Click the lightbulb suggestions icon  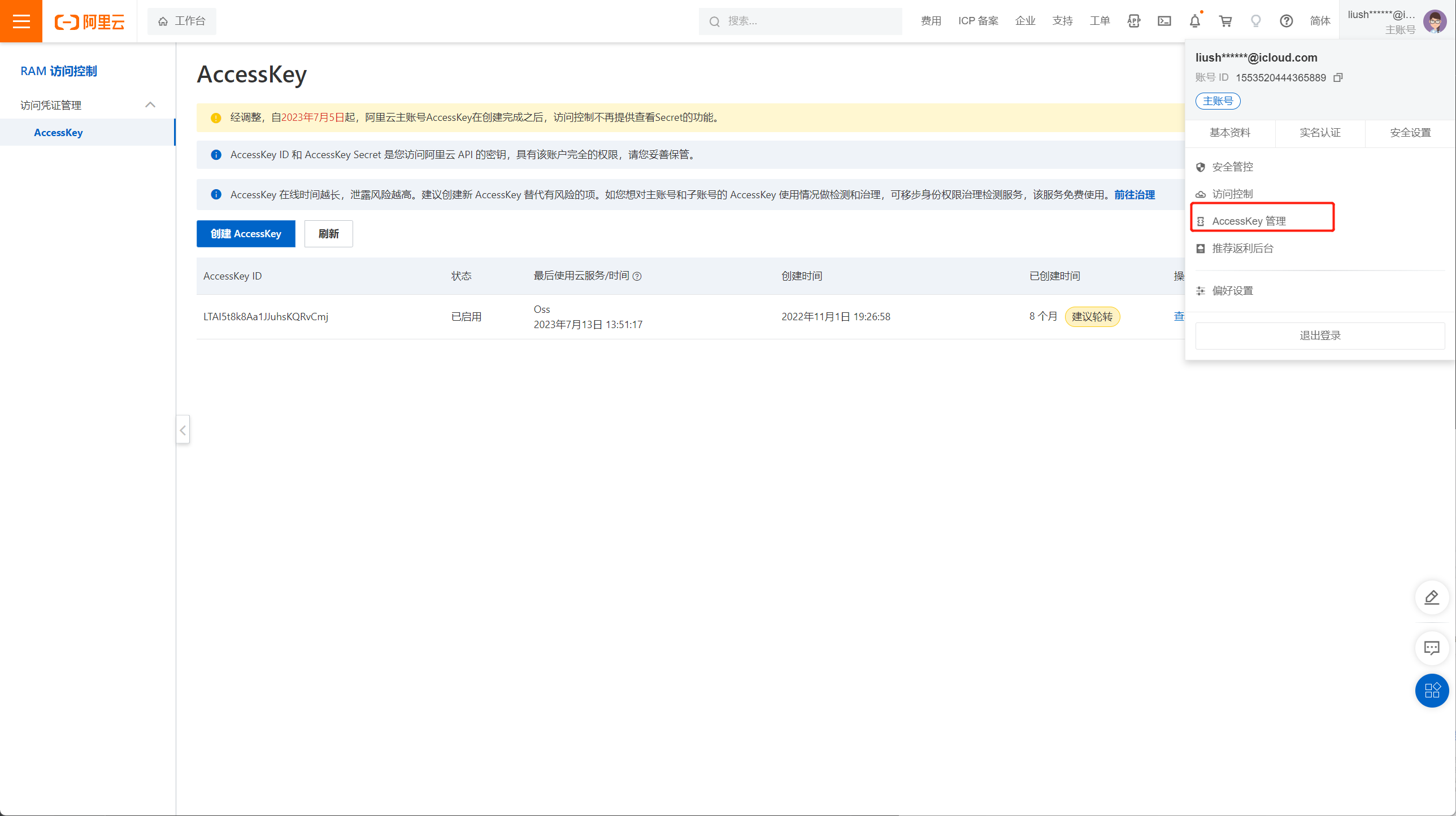(x=1256, y=21)
